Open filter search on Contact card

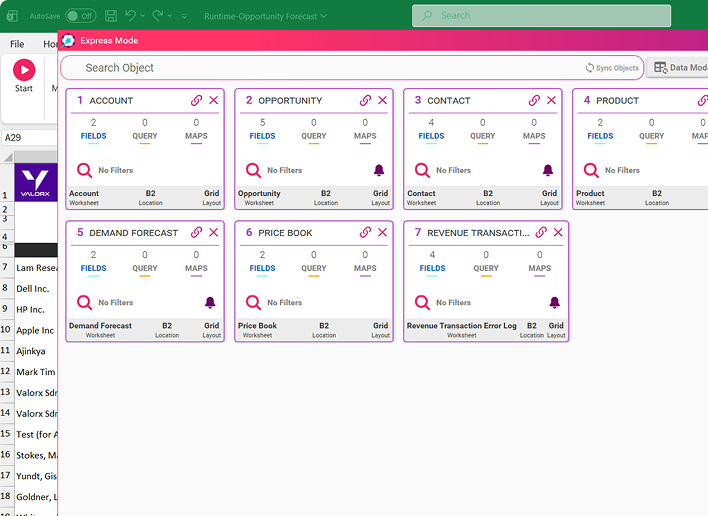(x=422, y=170)
